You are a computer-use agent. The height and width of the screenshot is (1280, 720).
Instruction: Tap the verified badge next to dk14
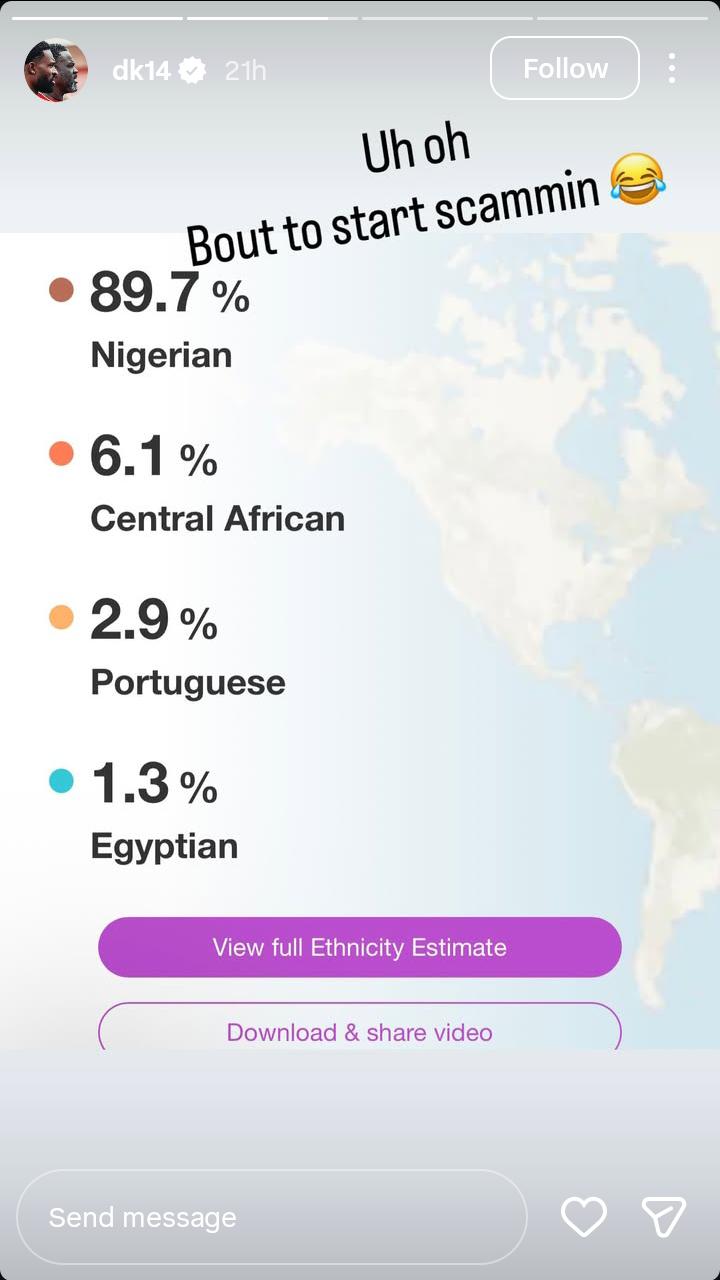pos(192,71)
